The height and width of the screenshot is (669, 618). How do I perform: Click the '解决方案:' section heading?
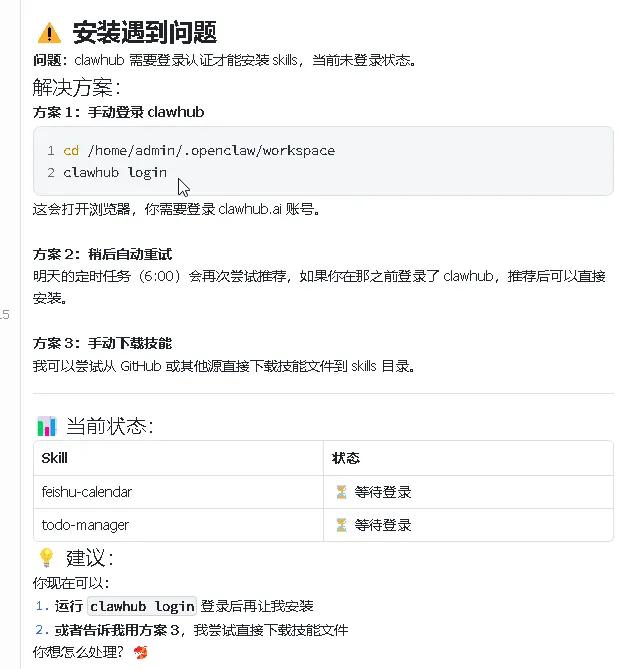76,87
